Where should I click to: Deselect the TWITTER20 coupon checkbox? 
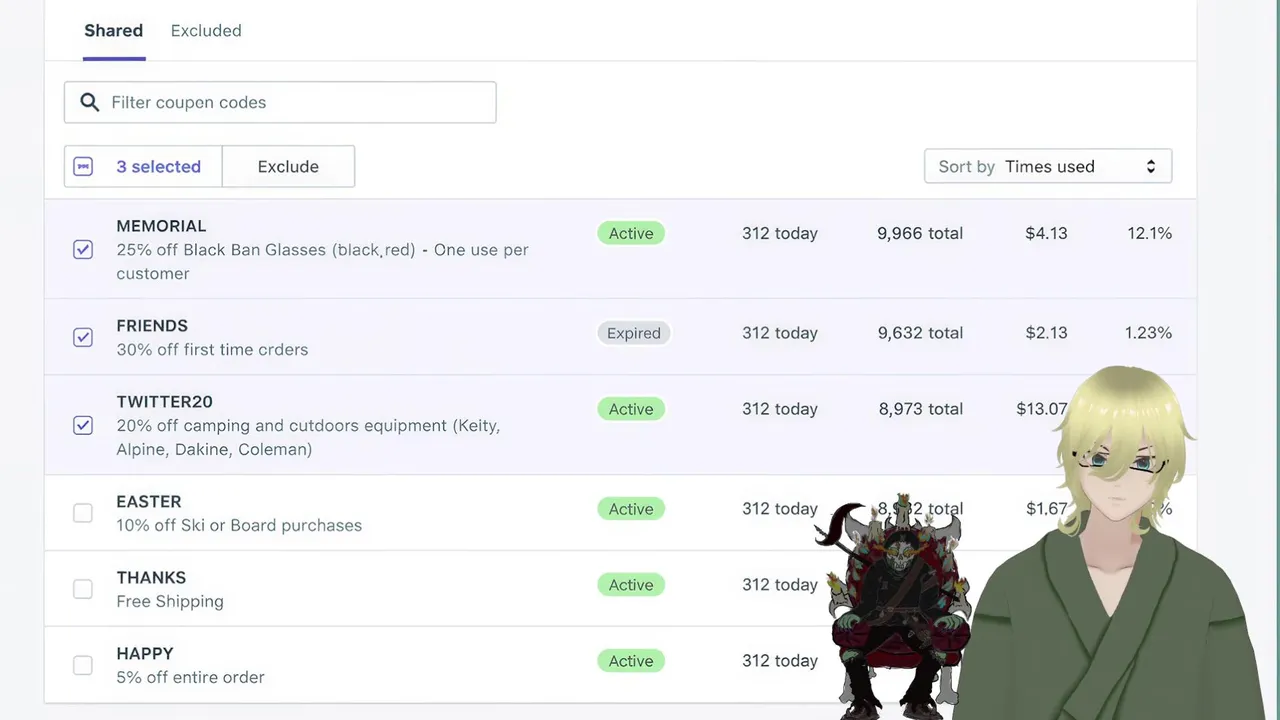[83, 425]
